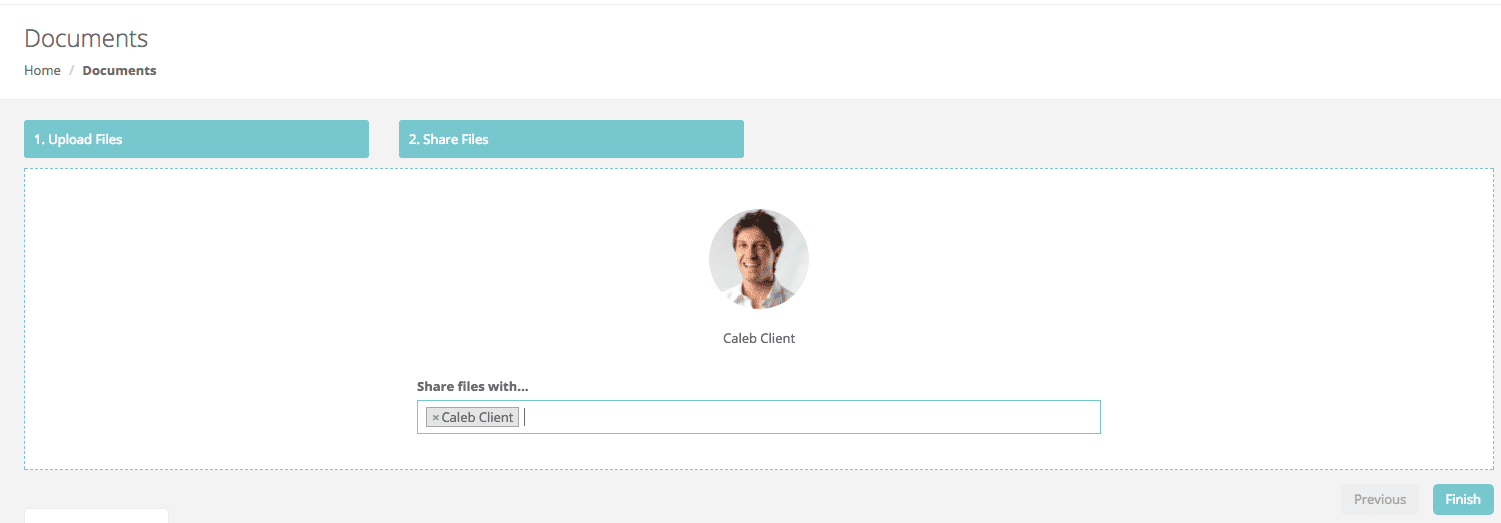Click the white panel below the dashed box
The image size is (1501, 523).
(96, 516)
